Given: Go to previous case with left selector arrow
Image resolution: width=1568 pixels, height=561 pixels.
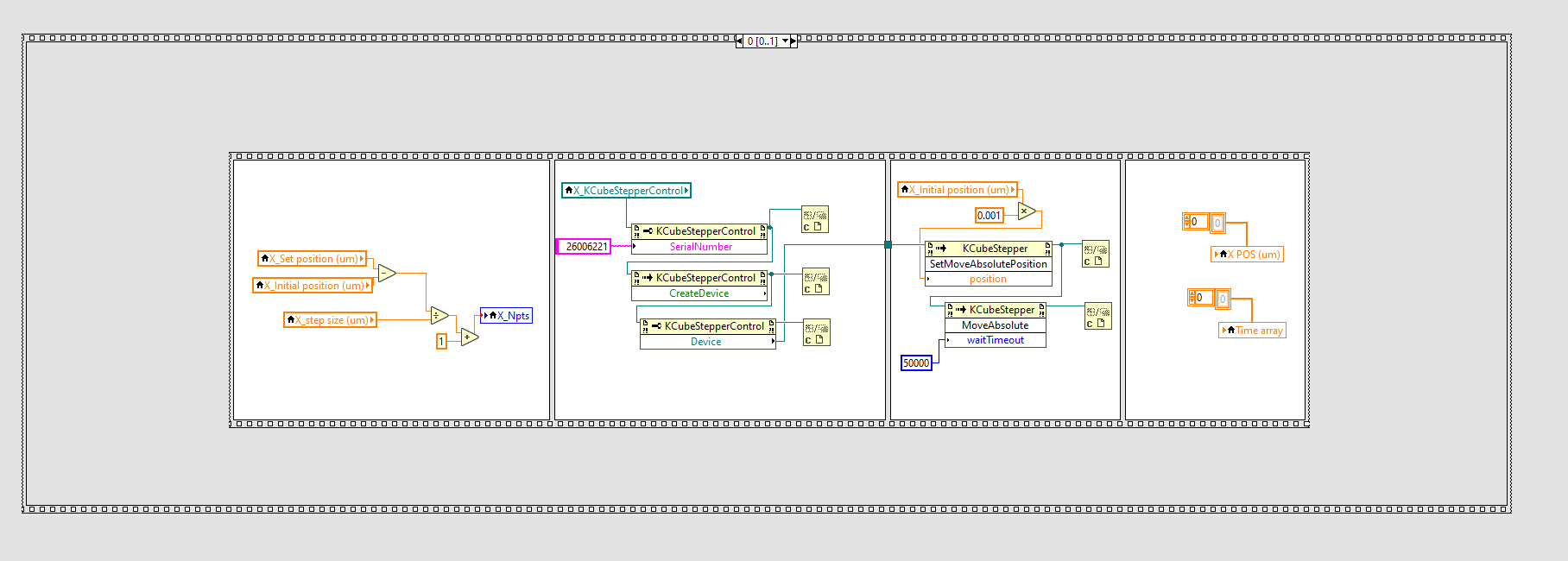Looking at the screenshot, I should tap(739, 41).
